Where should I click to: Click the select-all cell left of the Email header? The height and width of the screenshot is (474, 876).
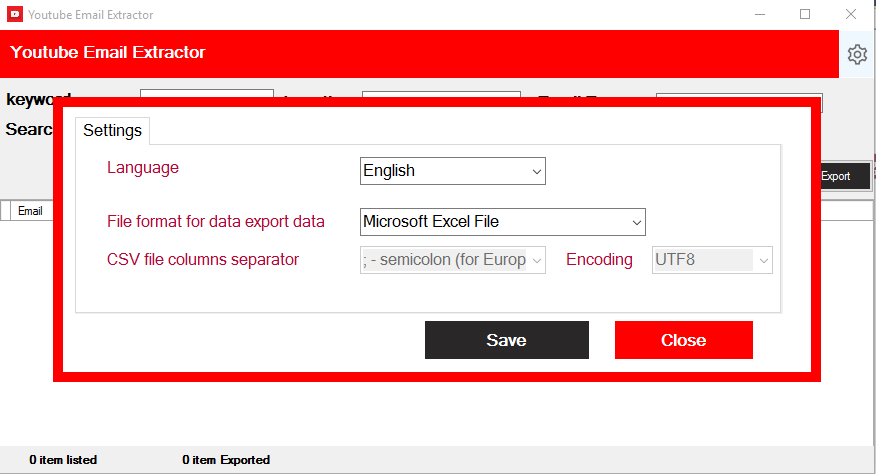click(6, 211)
